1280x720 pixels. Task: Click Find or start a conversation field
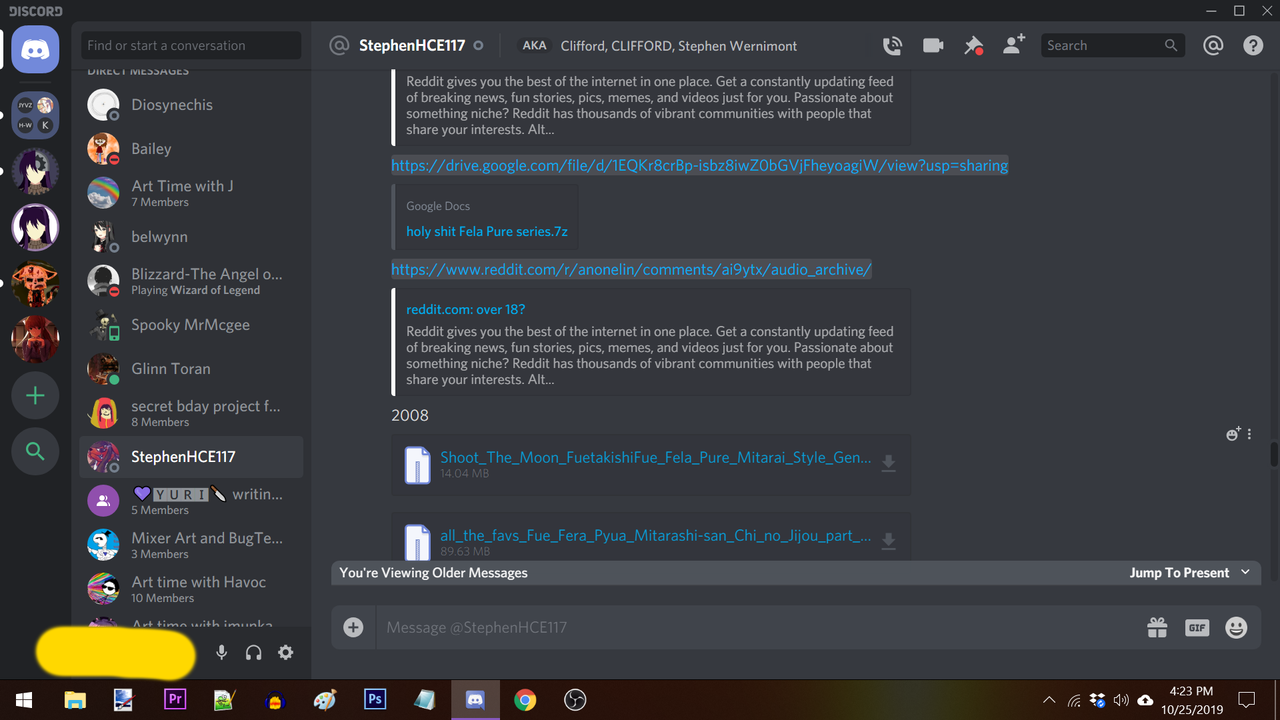[191, 45]
